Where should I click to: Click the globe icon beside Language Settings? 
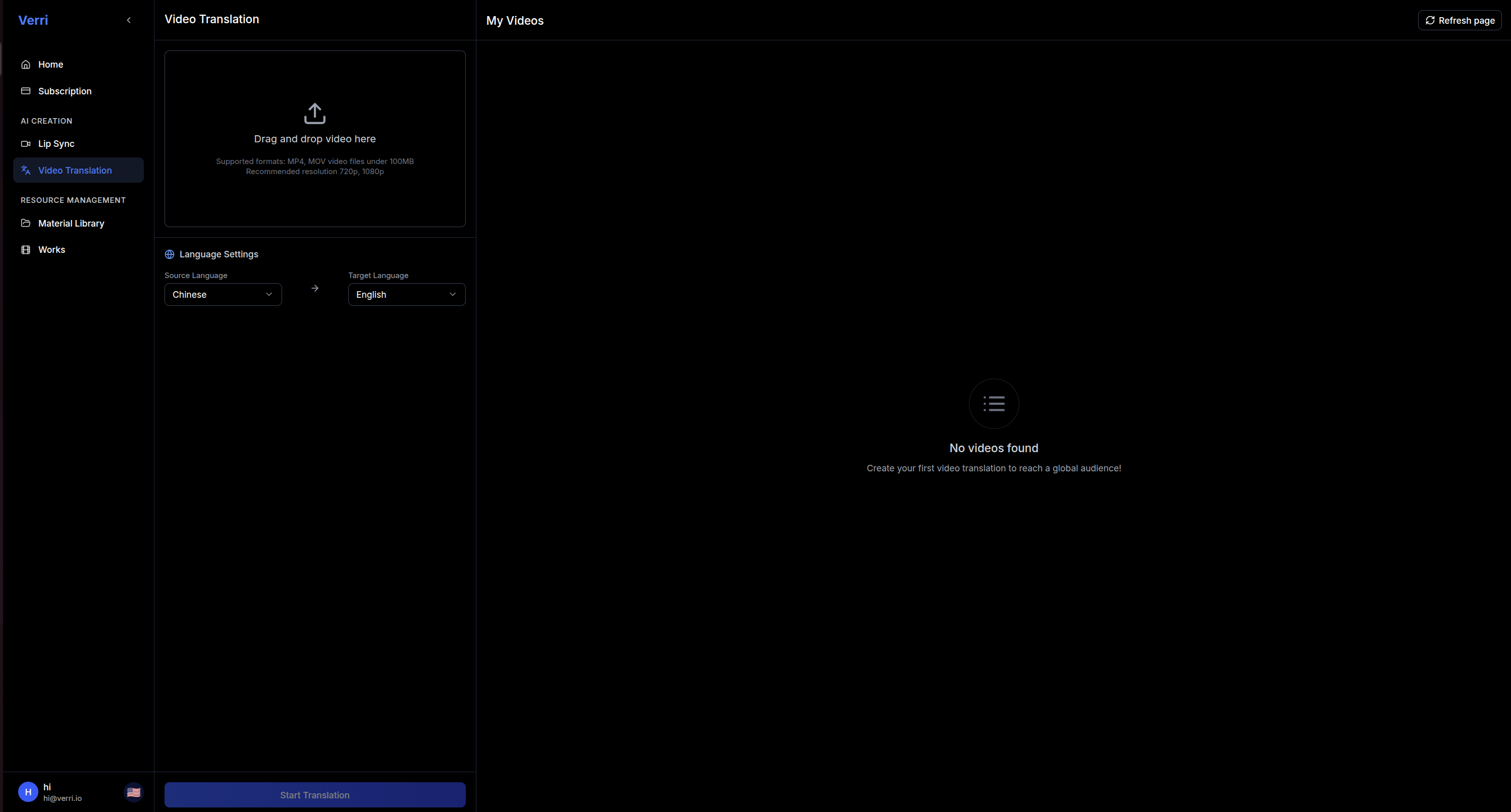170,254
